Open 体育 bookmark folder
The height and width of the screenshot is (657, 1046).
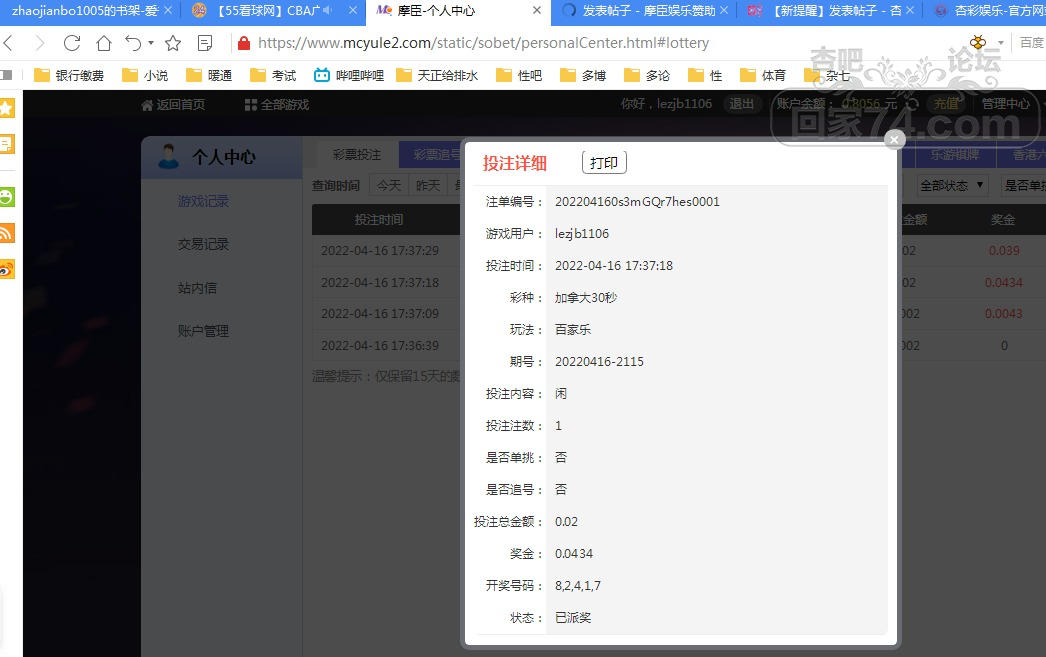click(x=763, y=75)
